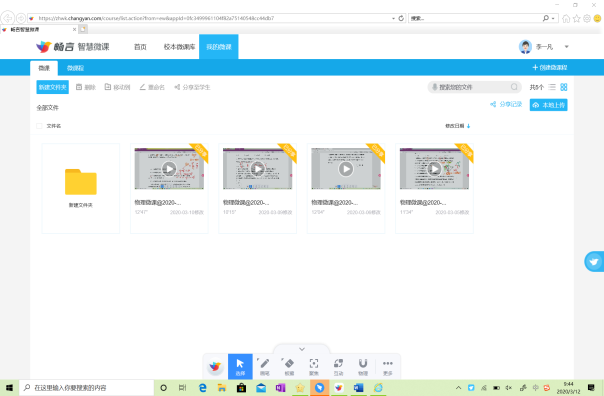Click the rename (重命名) toolbar action

tap(152, 87)
